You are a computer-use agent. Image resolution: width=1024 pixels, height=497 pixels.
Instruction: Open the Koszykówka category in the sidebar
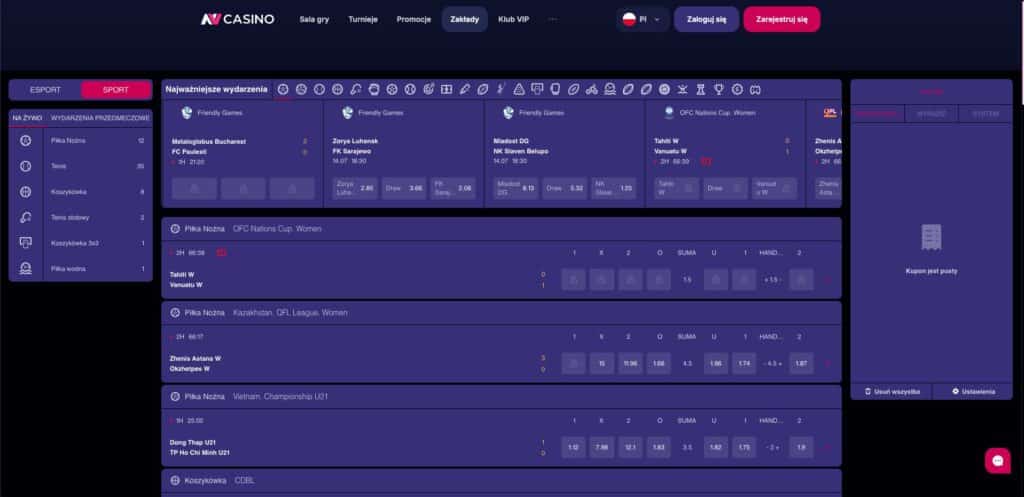click(x=81, y=192)
